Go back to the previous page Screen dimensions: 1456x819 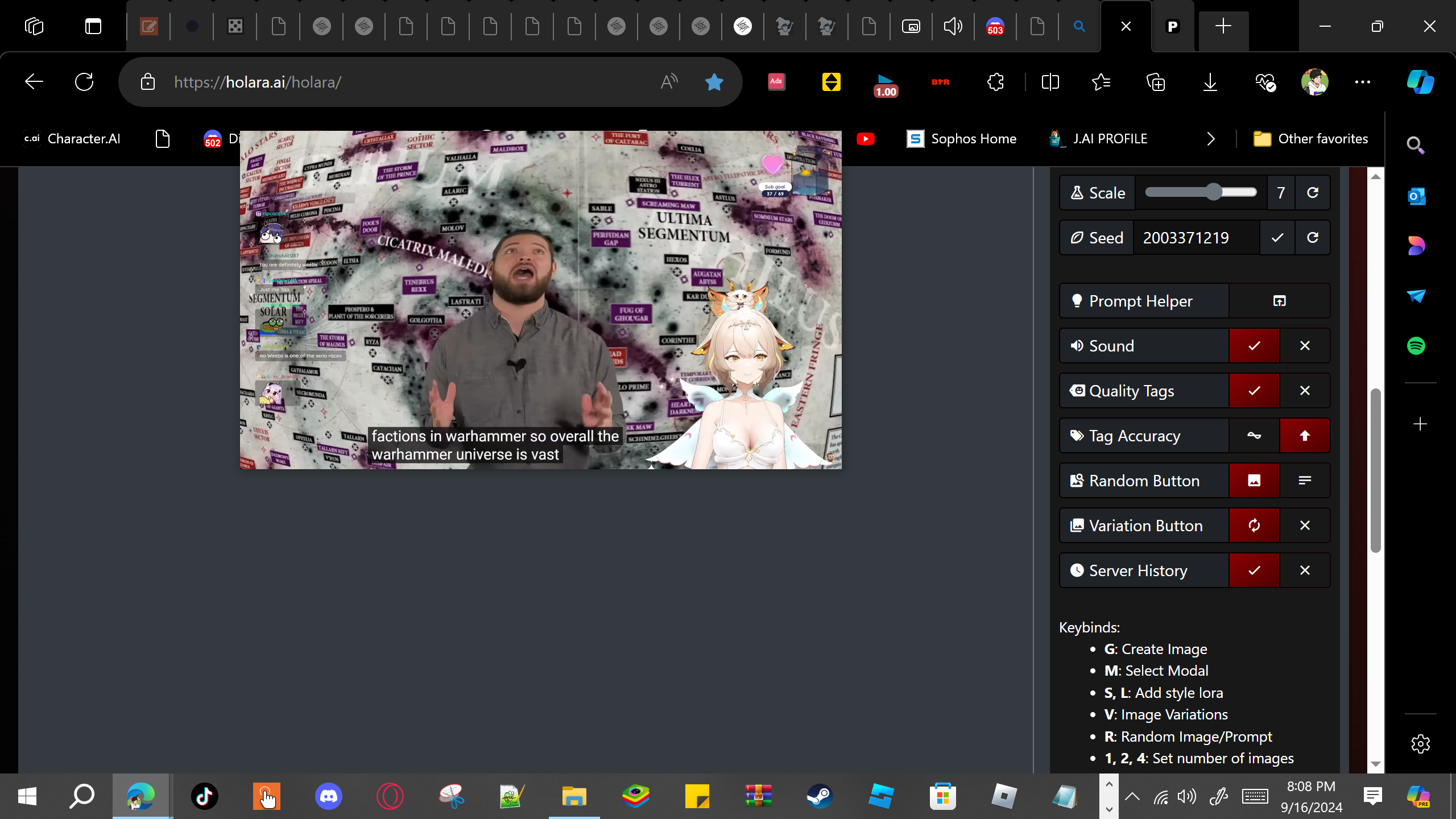pyautogui.click(x=34, y=82)
